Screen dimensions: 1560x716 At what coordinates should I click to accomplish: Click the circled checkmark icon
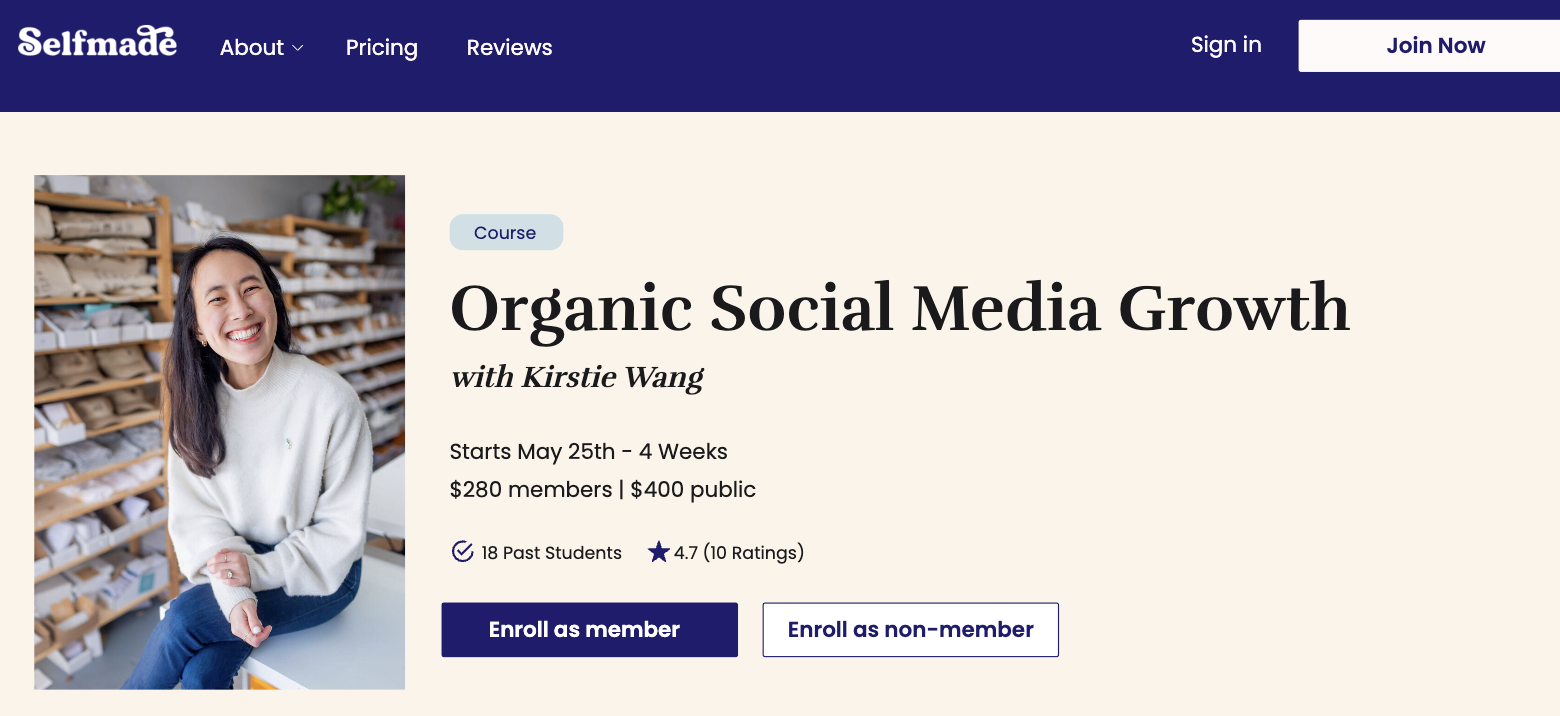pos(462,552)
